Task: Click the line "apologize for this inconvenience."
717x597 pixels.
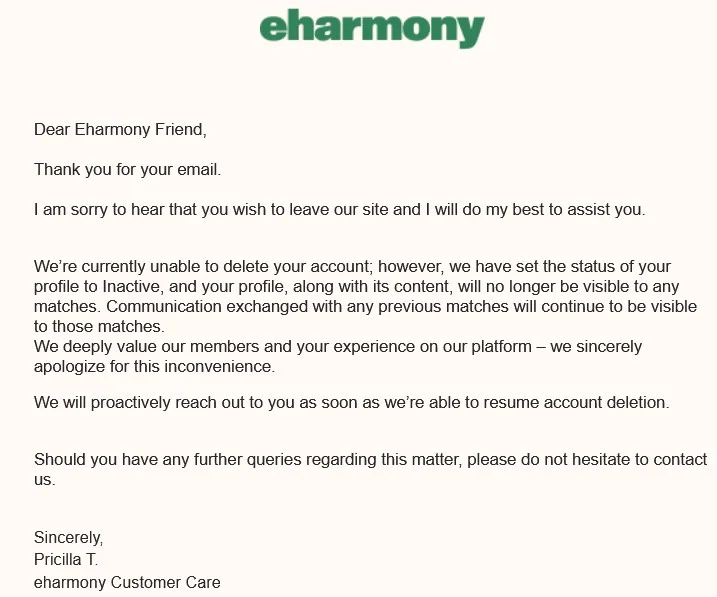Action: tap(153, 366)
